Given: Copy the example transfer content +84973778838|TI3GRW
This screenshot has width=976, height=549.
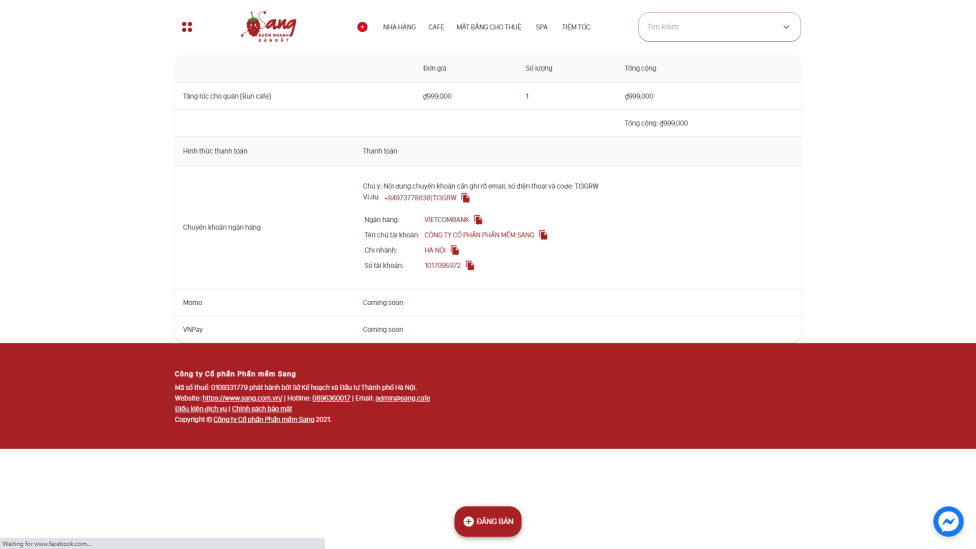Looking at the screenshot, I should (x=465, y=198).
